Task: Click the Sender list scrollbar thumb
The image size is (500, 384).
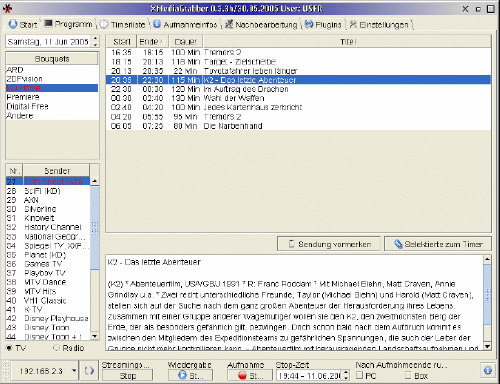Action: (x=95, y=228)
